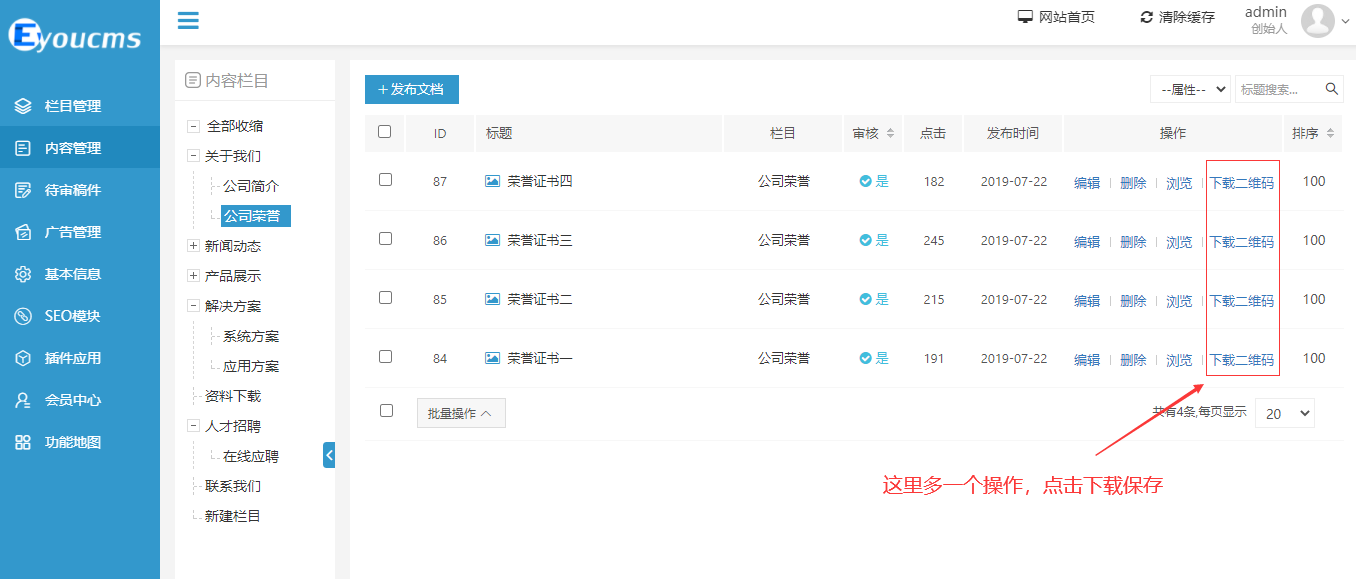Screen dimensions: 1356x579
Task: Click the 2019-07-22 date in row 86
Action: point(1014,240)
